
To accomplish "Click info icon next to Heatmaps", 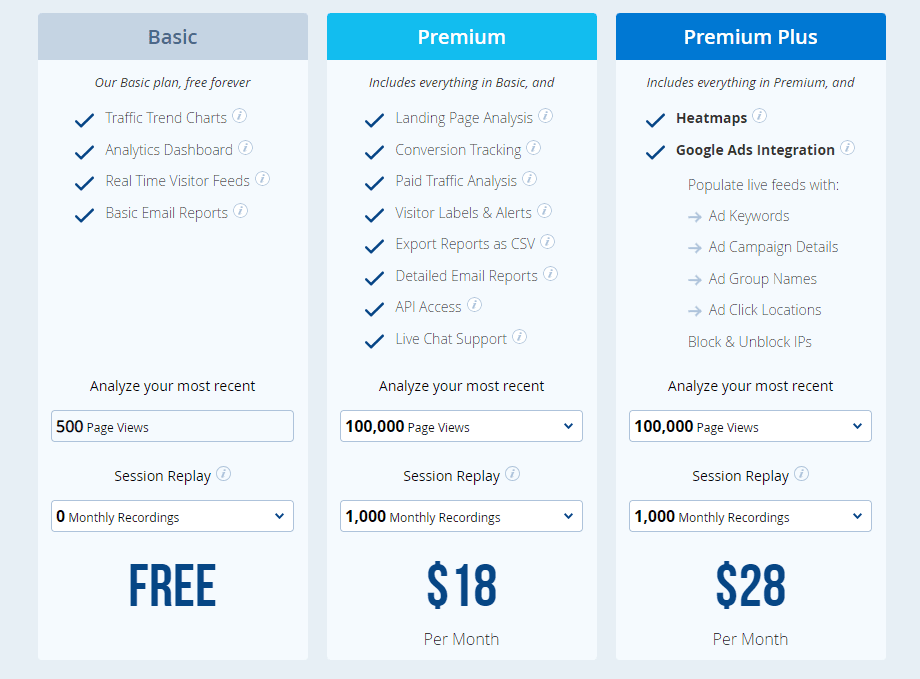I will click(760, 116).
